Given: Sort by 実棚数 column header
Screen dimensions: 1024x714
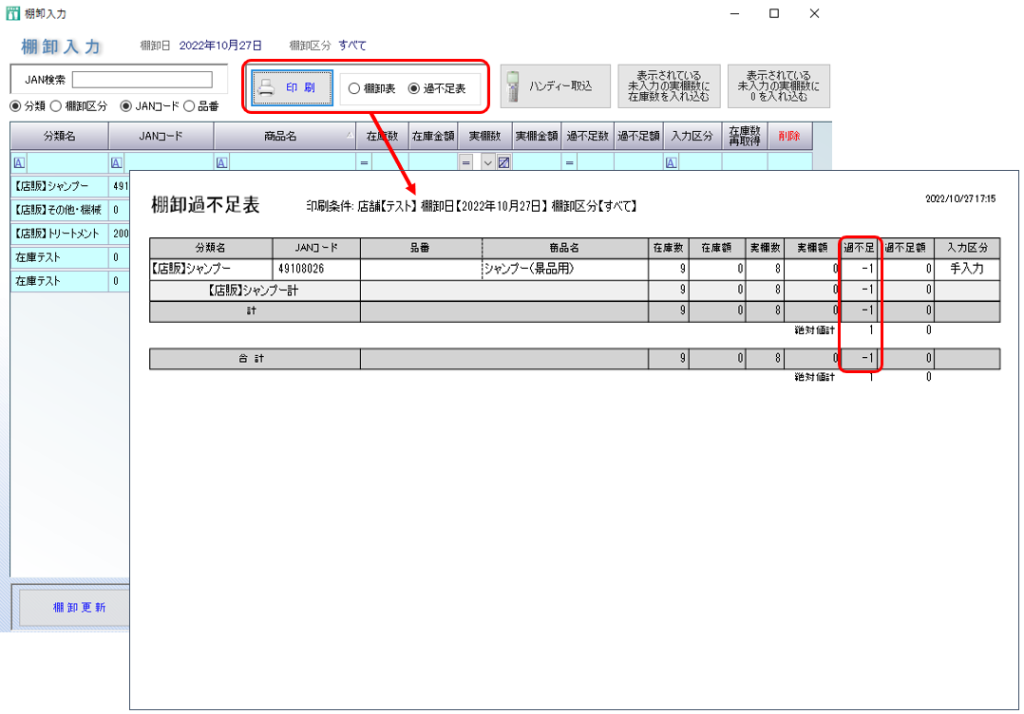Looking at the screenshot, I should (x=485, y=136).
